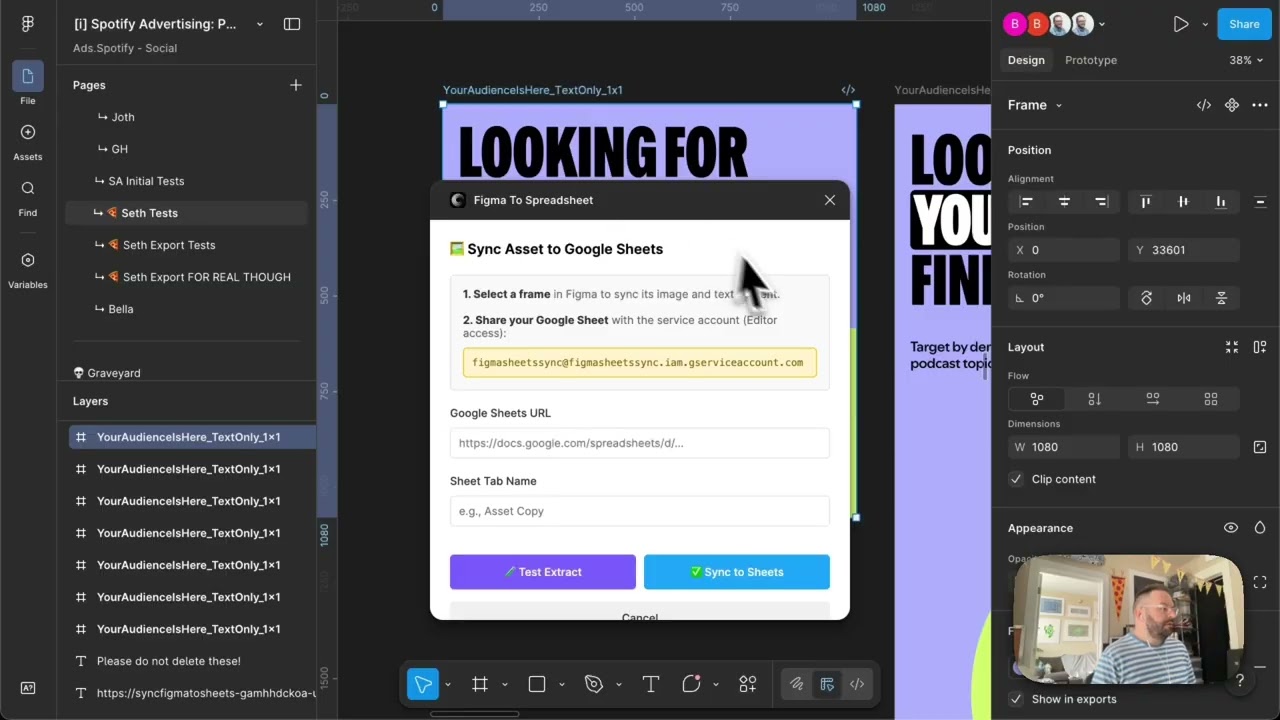Align bottom in Alignment section
The width and height of the screenshot is (1280, 720).
click(x=1221, y=202)
